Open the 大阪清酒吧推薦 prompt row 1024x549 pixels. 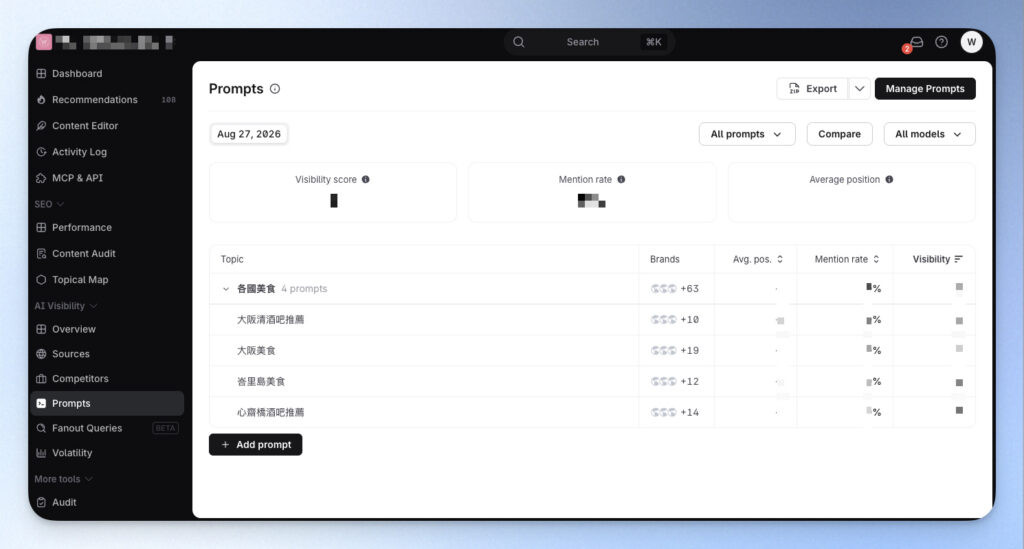(x=592, y=320)
